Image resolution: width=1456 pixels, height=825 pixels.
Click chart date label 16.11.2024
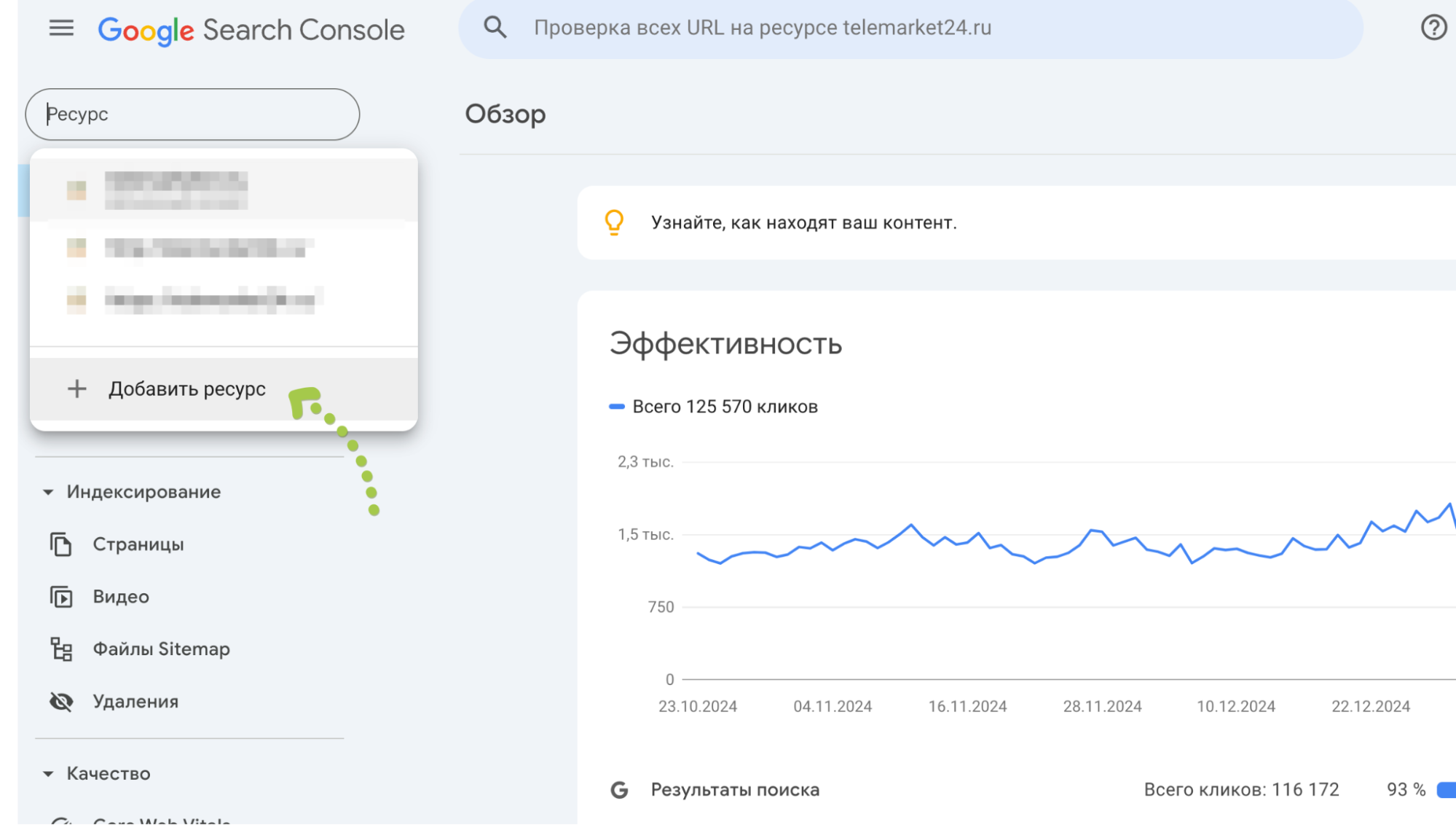[967, 707]
